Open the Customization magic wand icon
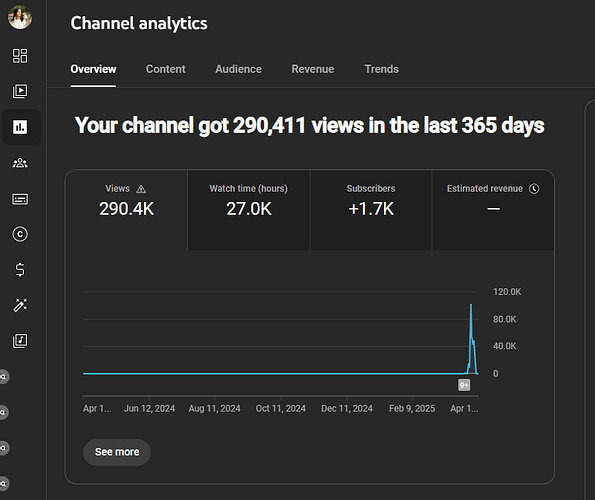The image size is (595, 500). [20, 305]
